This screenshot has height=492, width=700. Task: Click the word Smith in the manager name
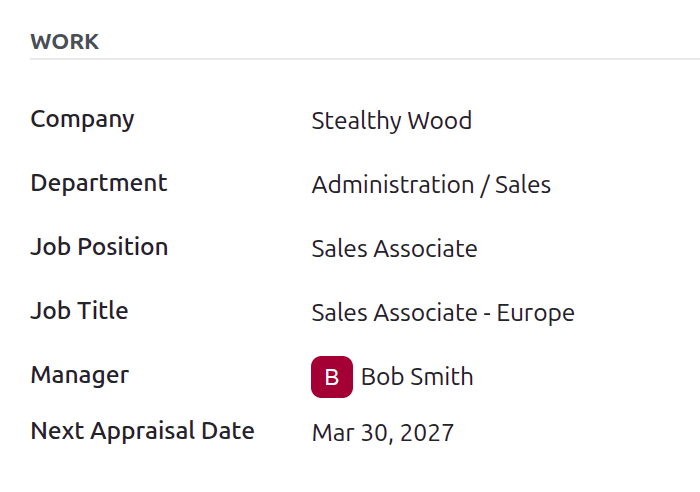point(442,377)
